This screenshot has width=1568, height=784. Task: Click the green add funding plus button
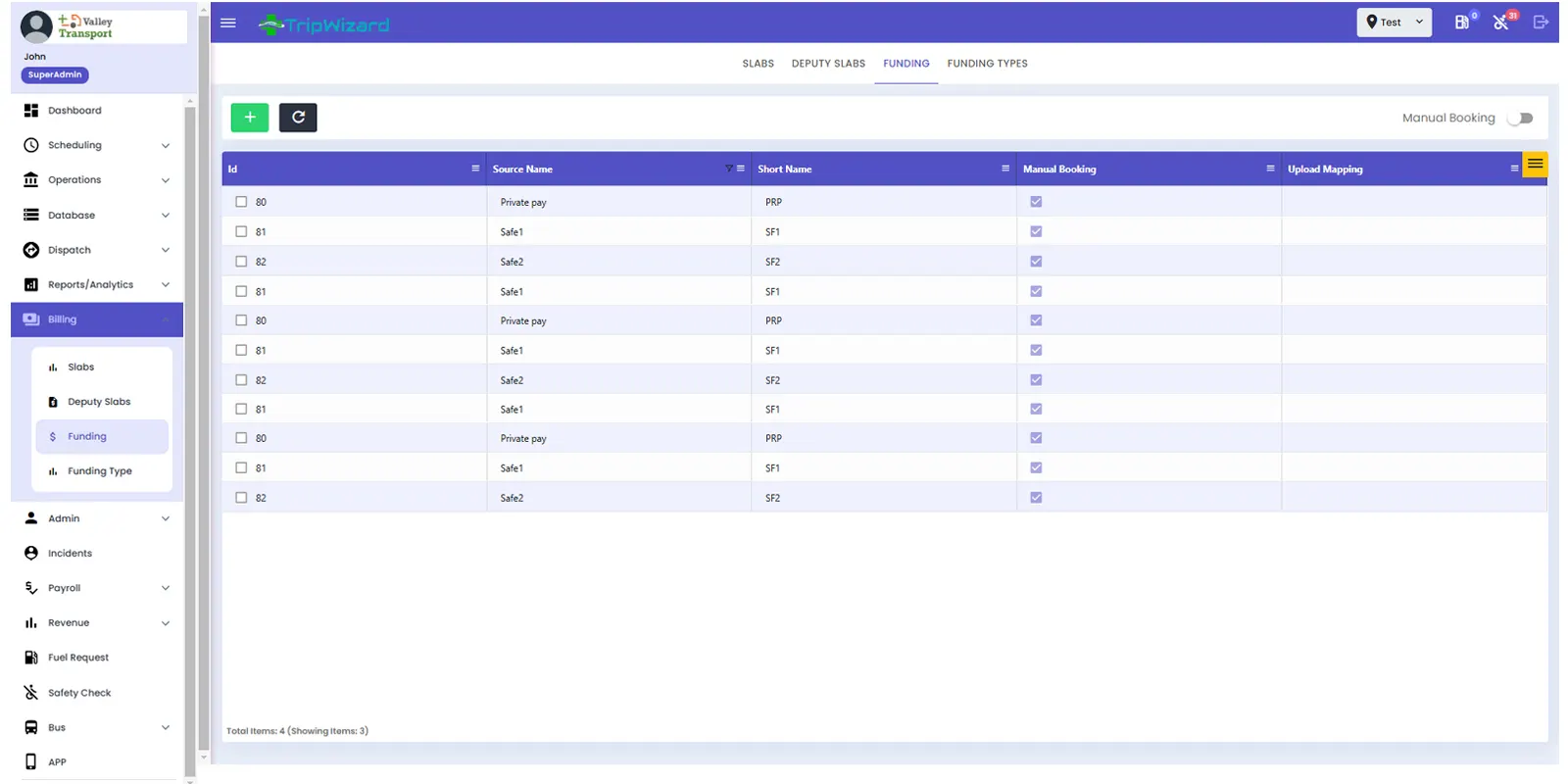[250, 118]
